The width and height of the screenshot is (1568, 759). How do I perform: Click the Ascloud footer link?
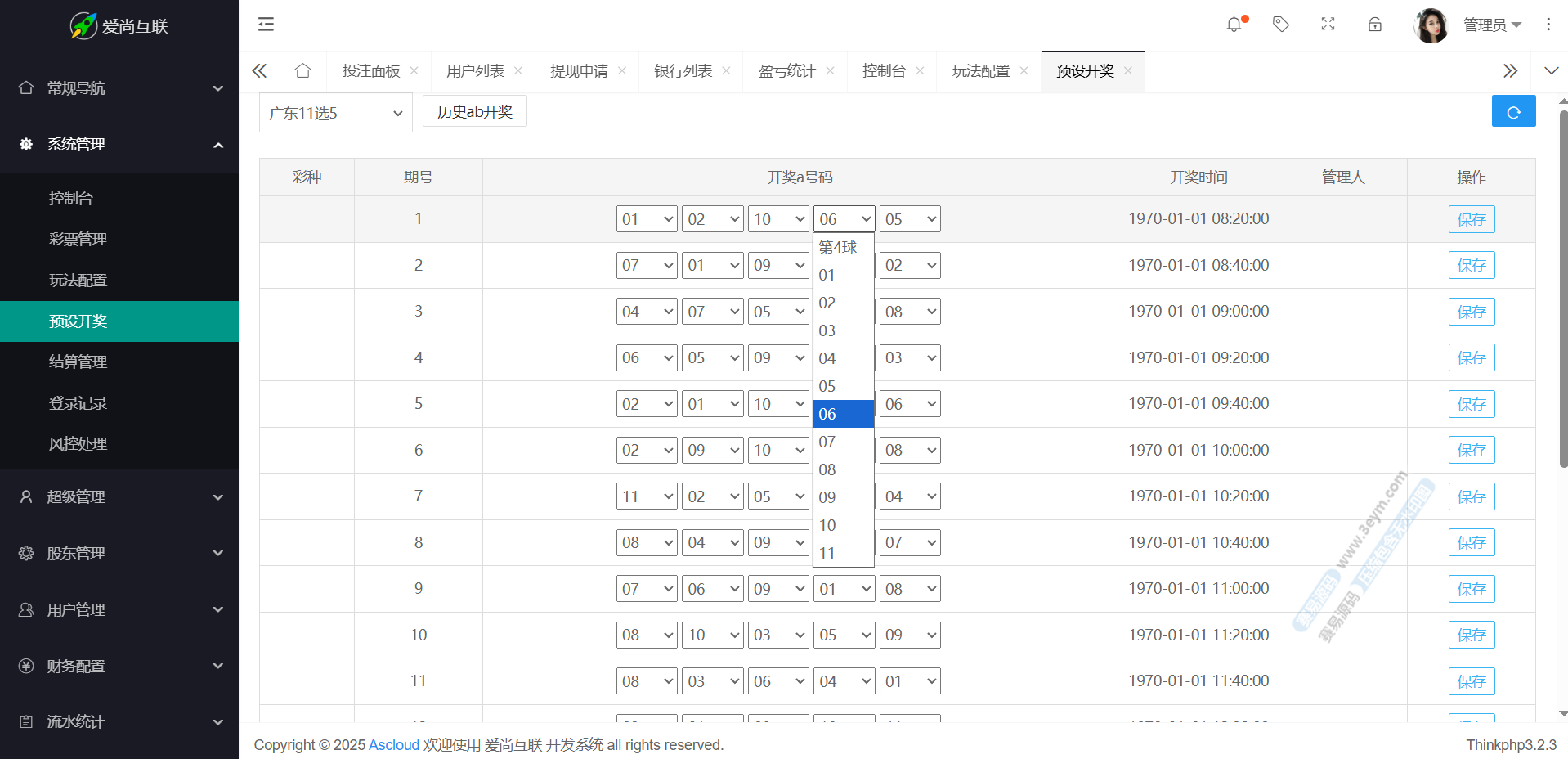pyautogui.click(x=393, y=745)
